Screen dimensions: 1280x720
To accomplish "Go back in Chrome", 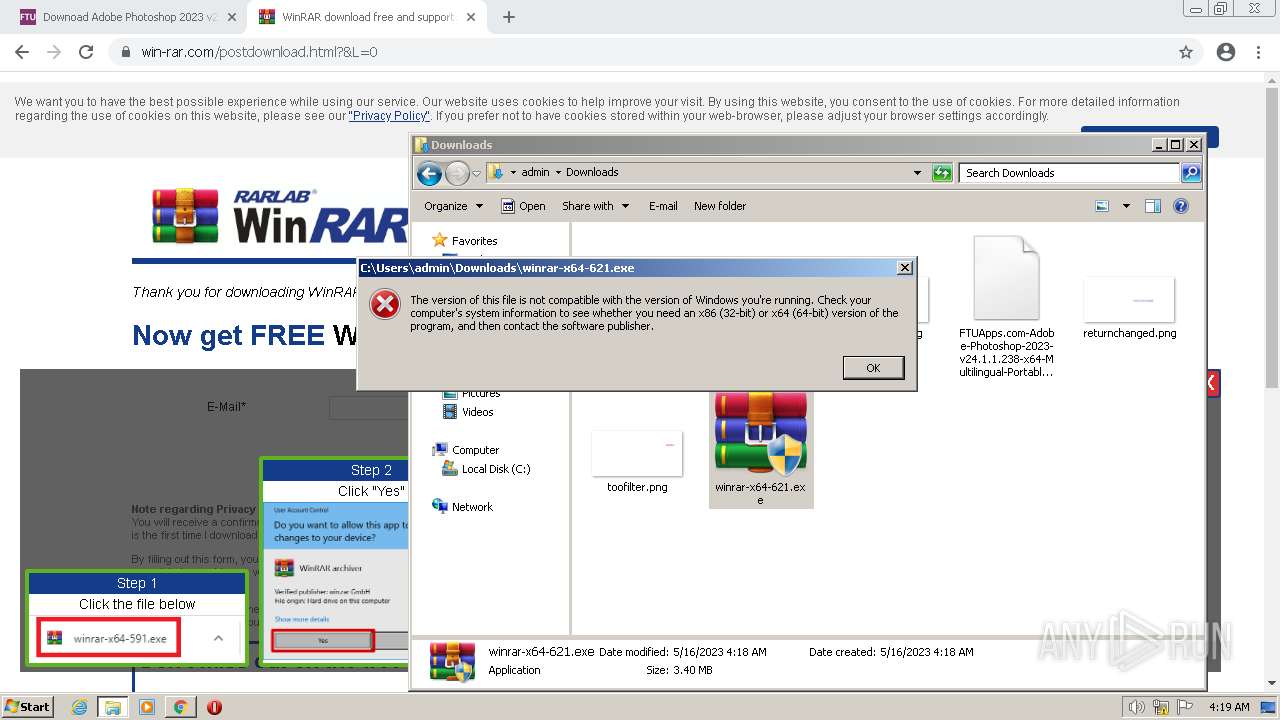I will [22, 52].
